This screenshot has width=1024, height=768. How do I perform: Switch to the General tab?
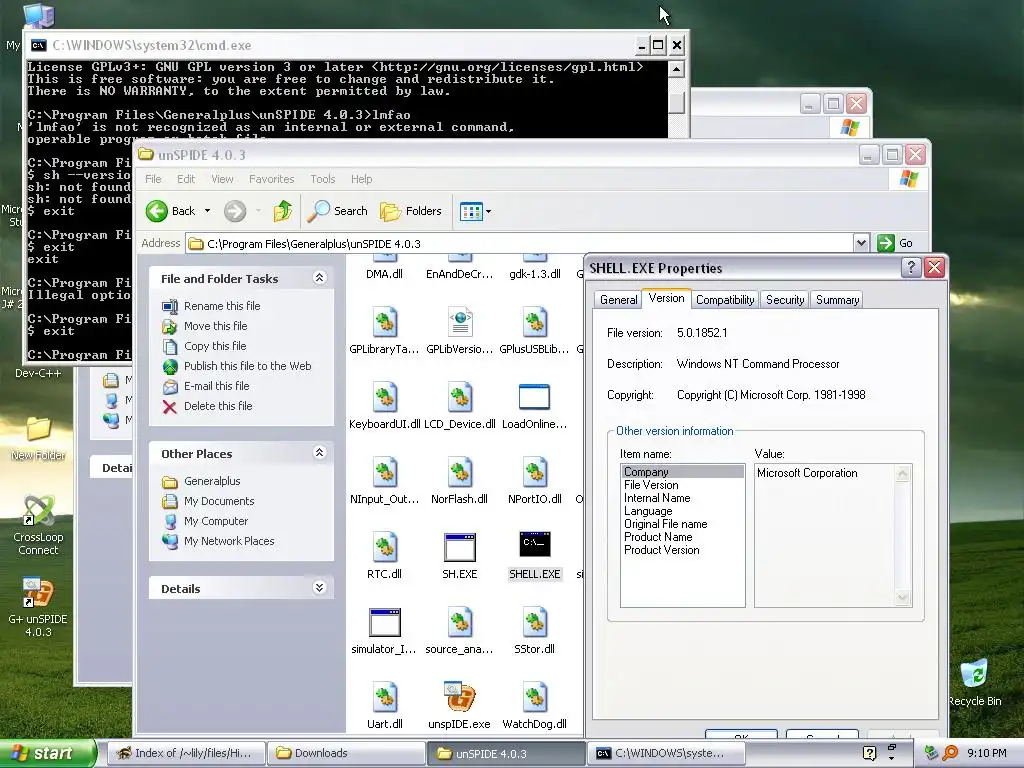click(x=618, y=300)
